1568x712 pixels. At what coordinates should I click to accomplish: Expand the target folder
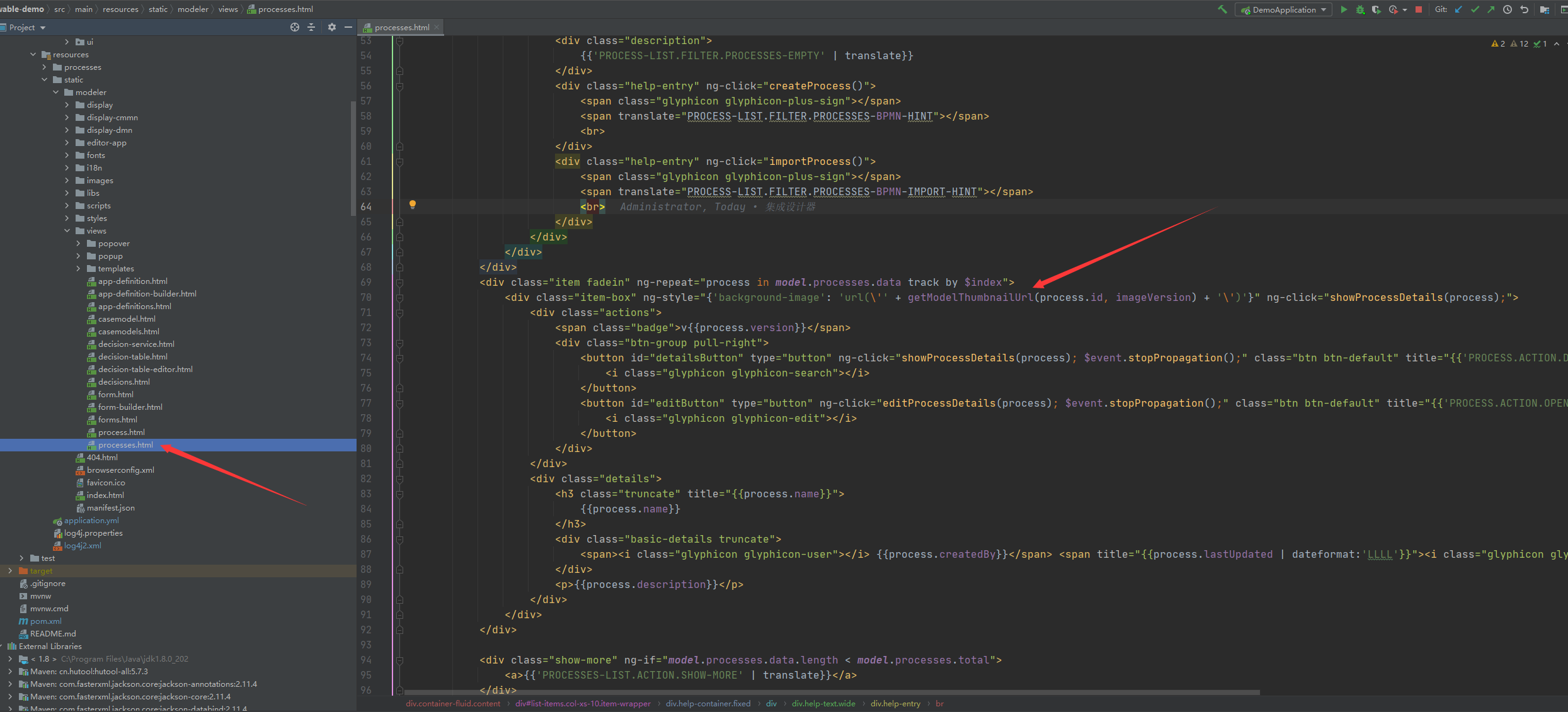[10, 571]
